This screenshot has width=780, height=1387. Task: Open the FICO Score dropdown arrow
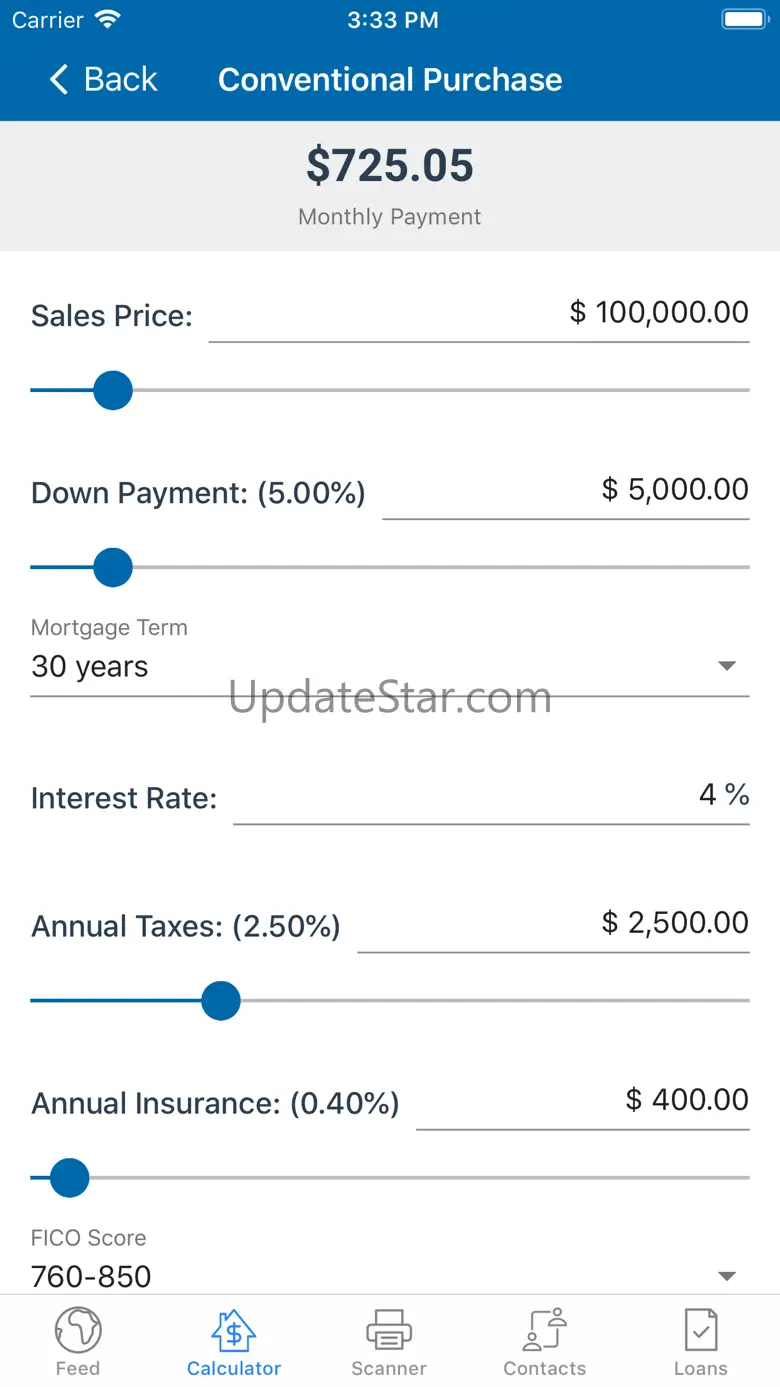click(727, 1276)
